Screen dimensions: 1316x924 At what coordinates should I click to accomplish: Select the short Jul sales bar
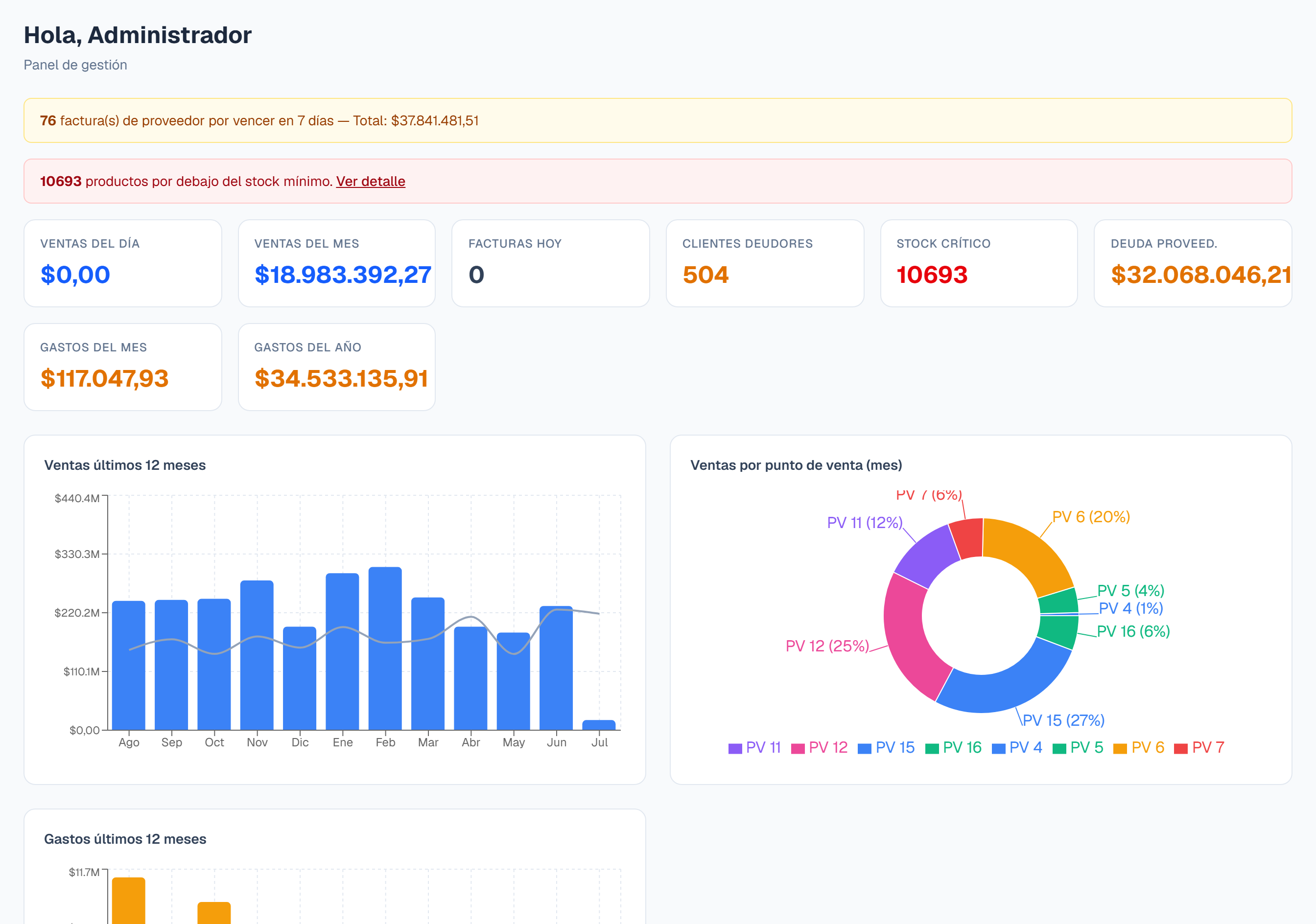(599, 725)
